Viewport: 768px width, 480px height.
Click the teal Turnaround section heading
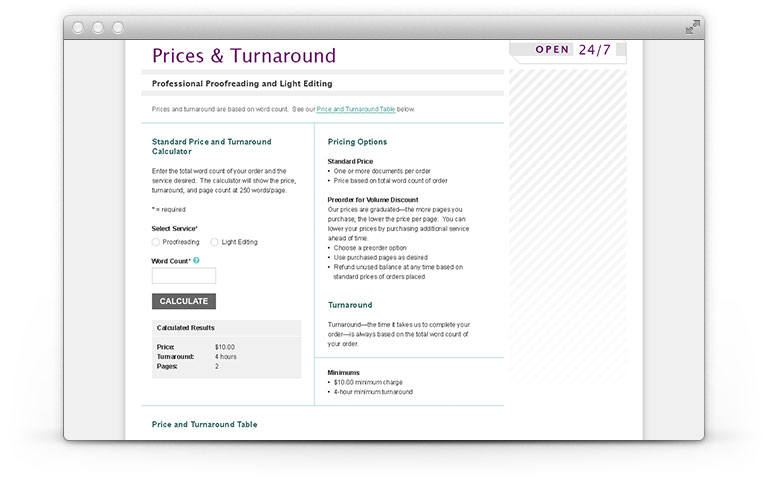350,305
